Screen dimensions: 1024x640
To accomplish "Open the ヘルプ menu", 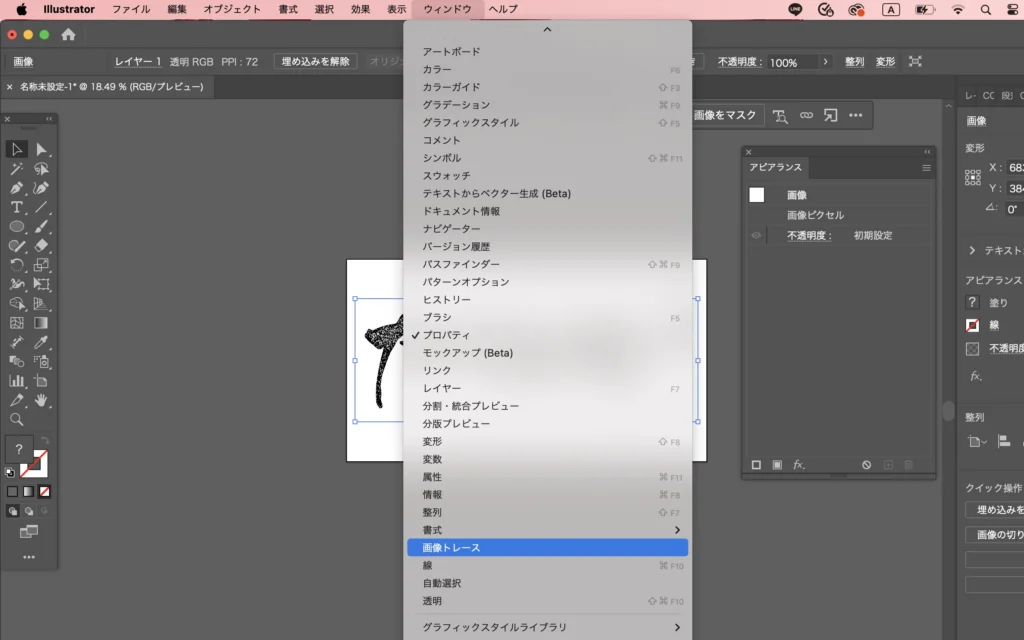I will [502, 9].
